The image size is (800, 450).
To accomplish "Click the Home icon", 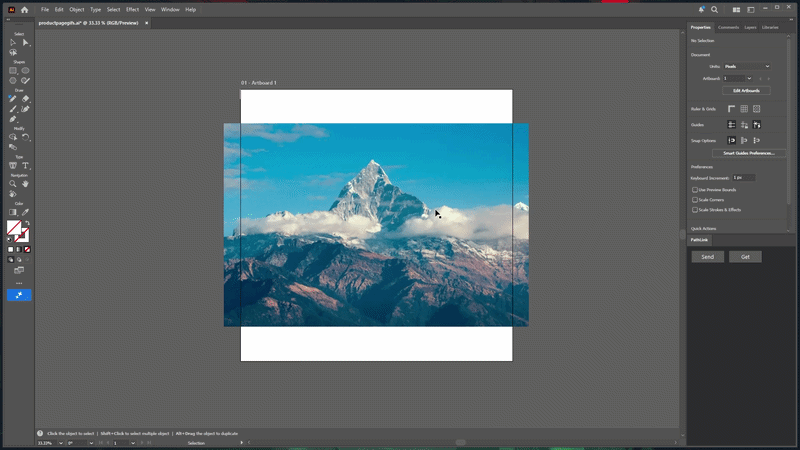I will (x=24, y=10).
